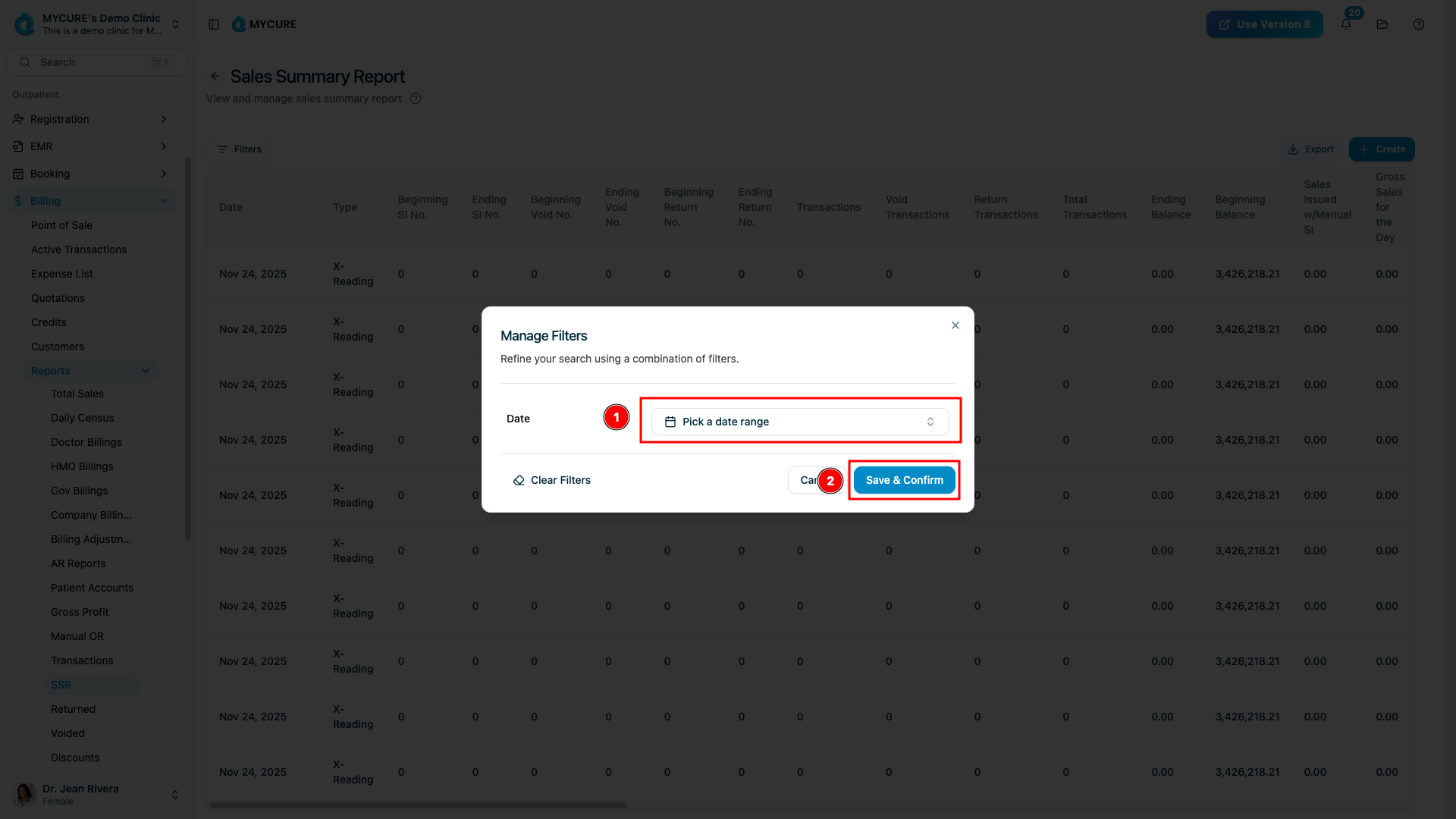Close the Manage Filters dialog

955,325
